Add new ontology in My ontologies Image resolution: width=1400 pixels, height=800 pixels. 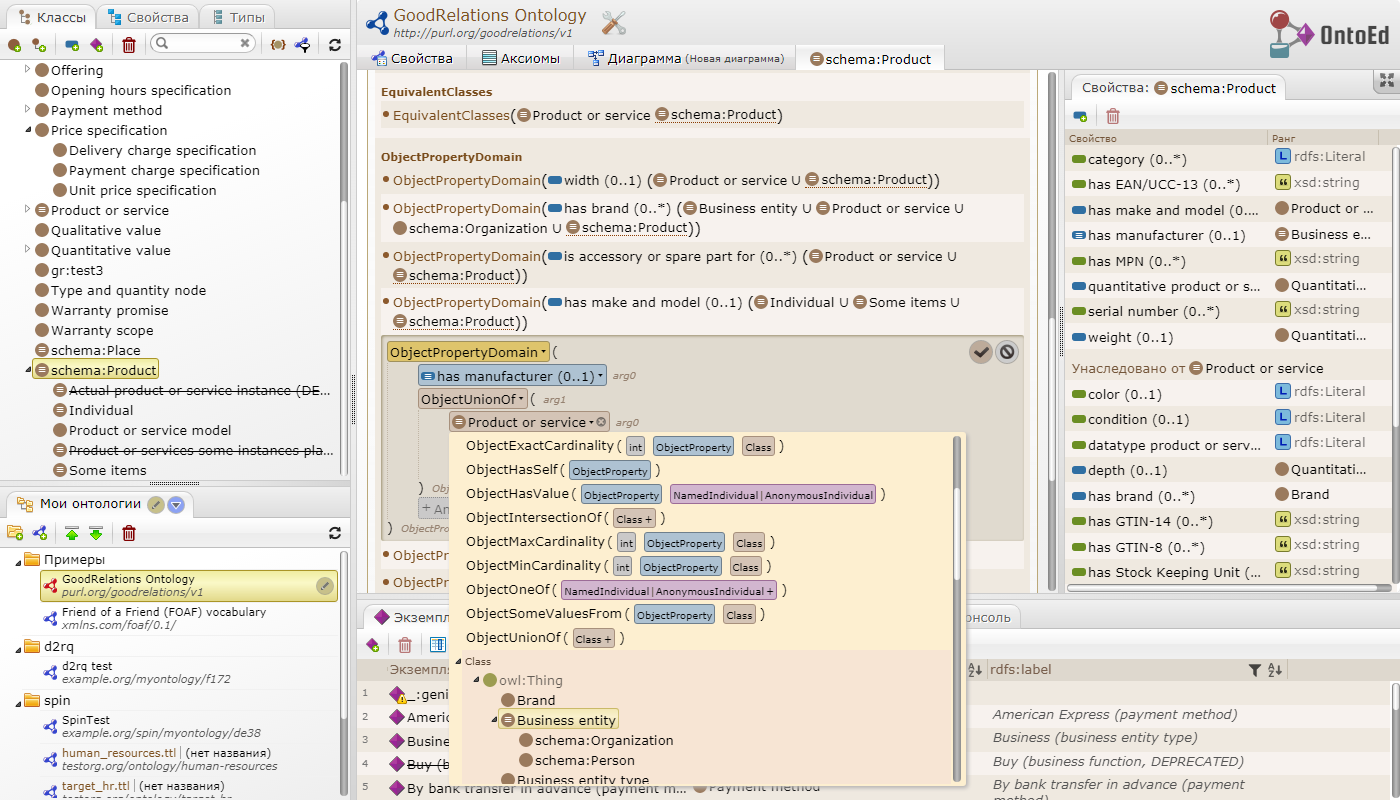point(40,533)
